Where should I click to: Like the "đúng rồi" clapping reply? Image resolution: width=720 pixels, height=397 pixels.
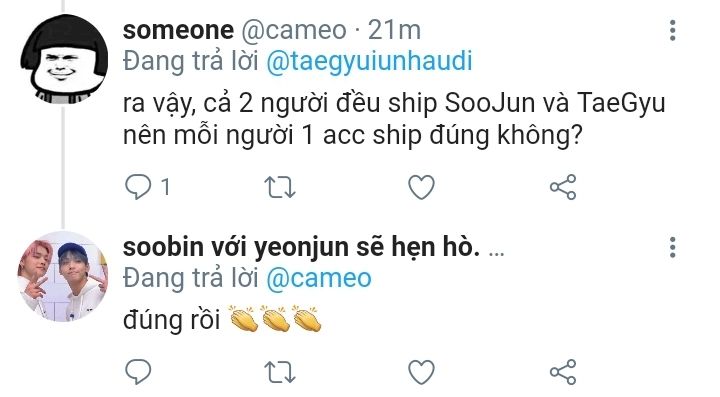(421, 372)
